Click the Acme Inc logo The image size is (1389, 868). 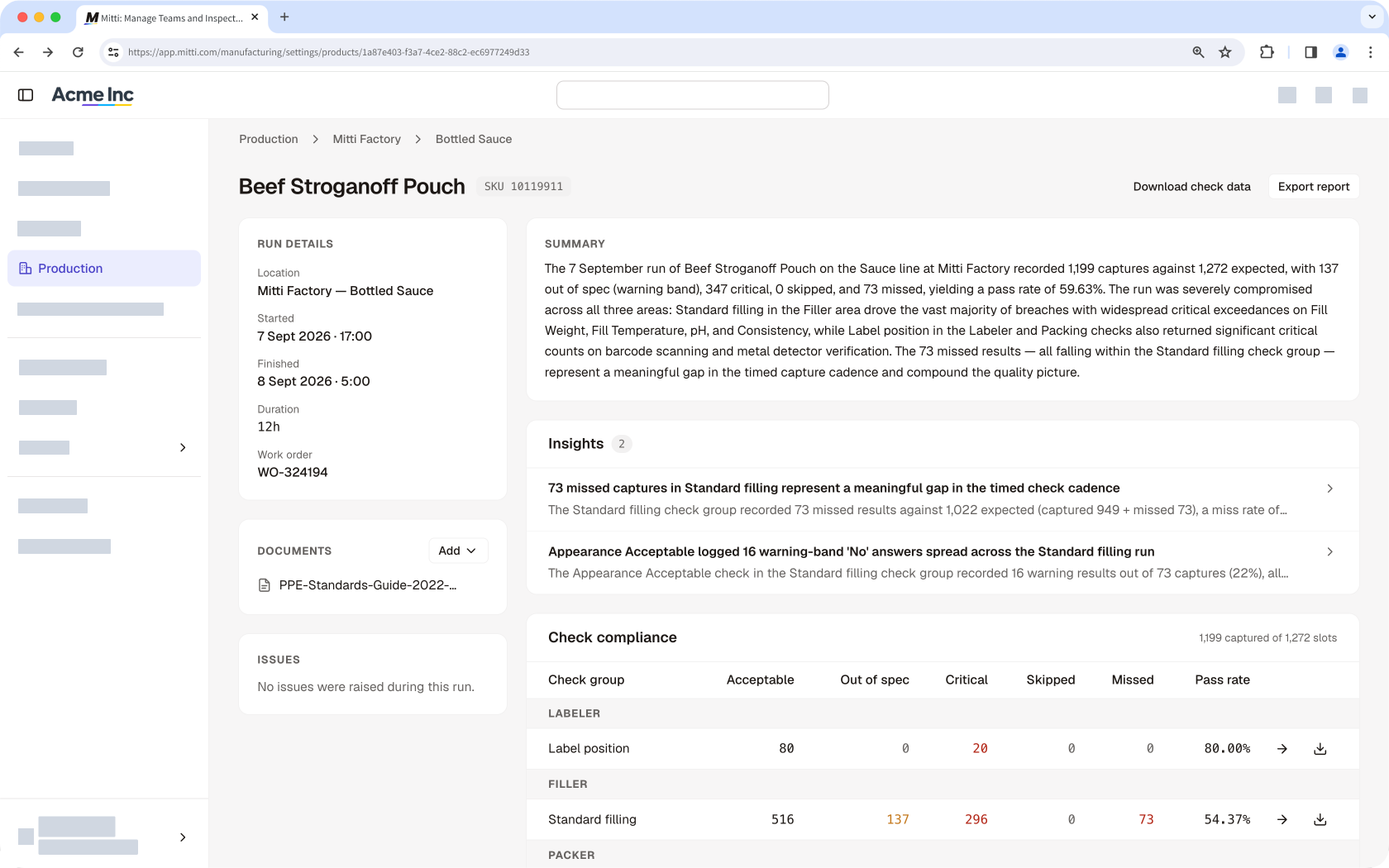[93, 96]
